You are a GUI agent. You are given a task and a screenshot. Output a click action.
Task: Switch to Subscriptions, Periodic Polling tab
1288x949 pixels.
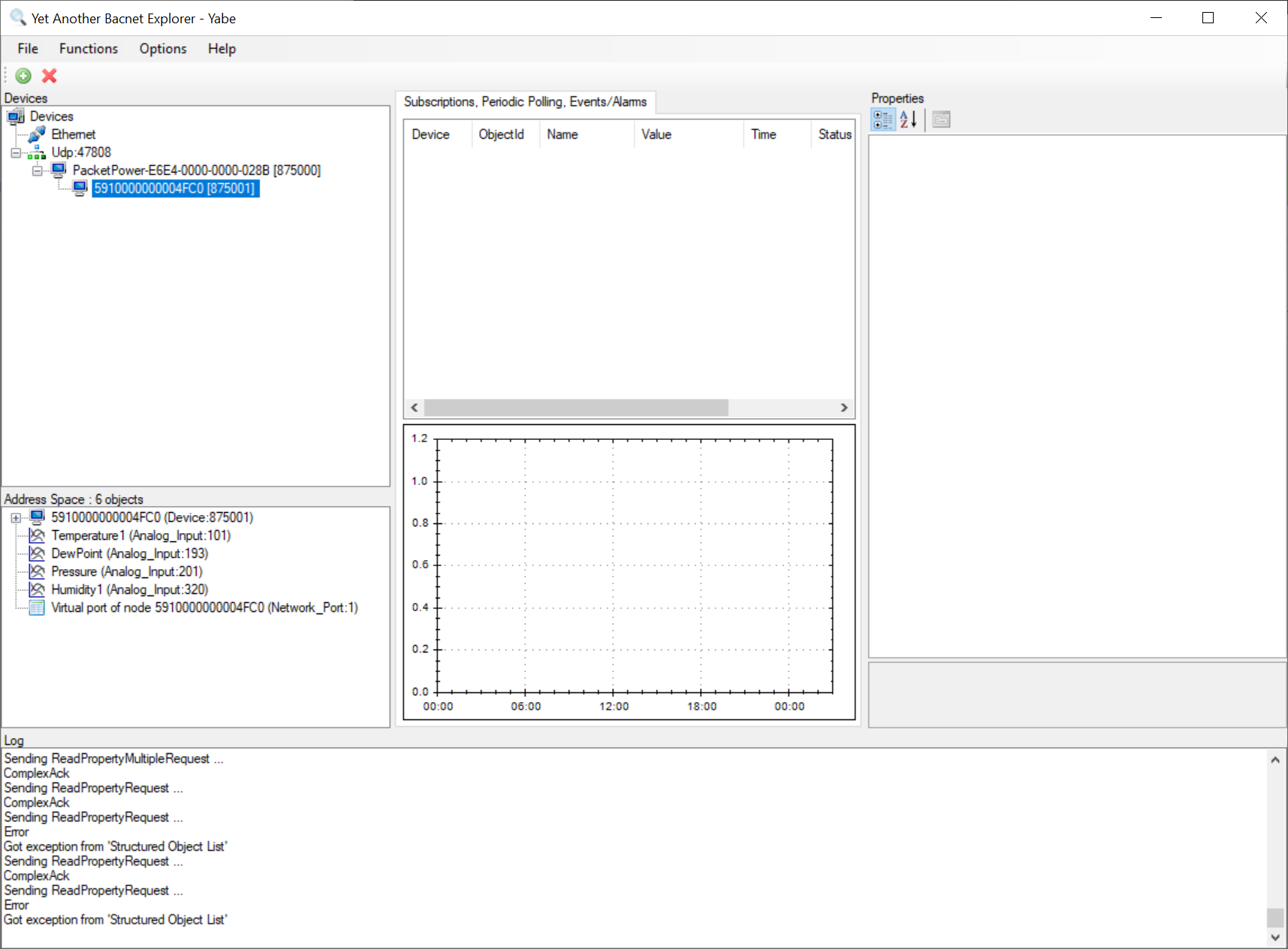coord(525,101)
